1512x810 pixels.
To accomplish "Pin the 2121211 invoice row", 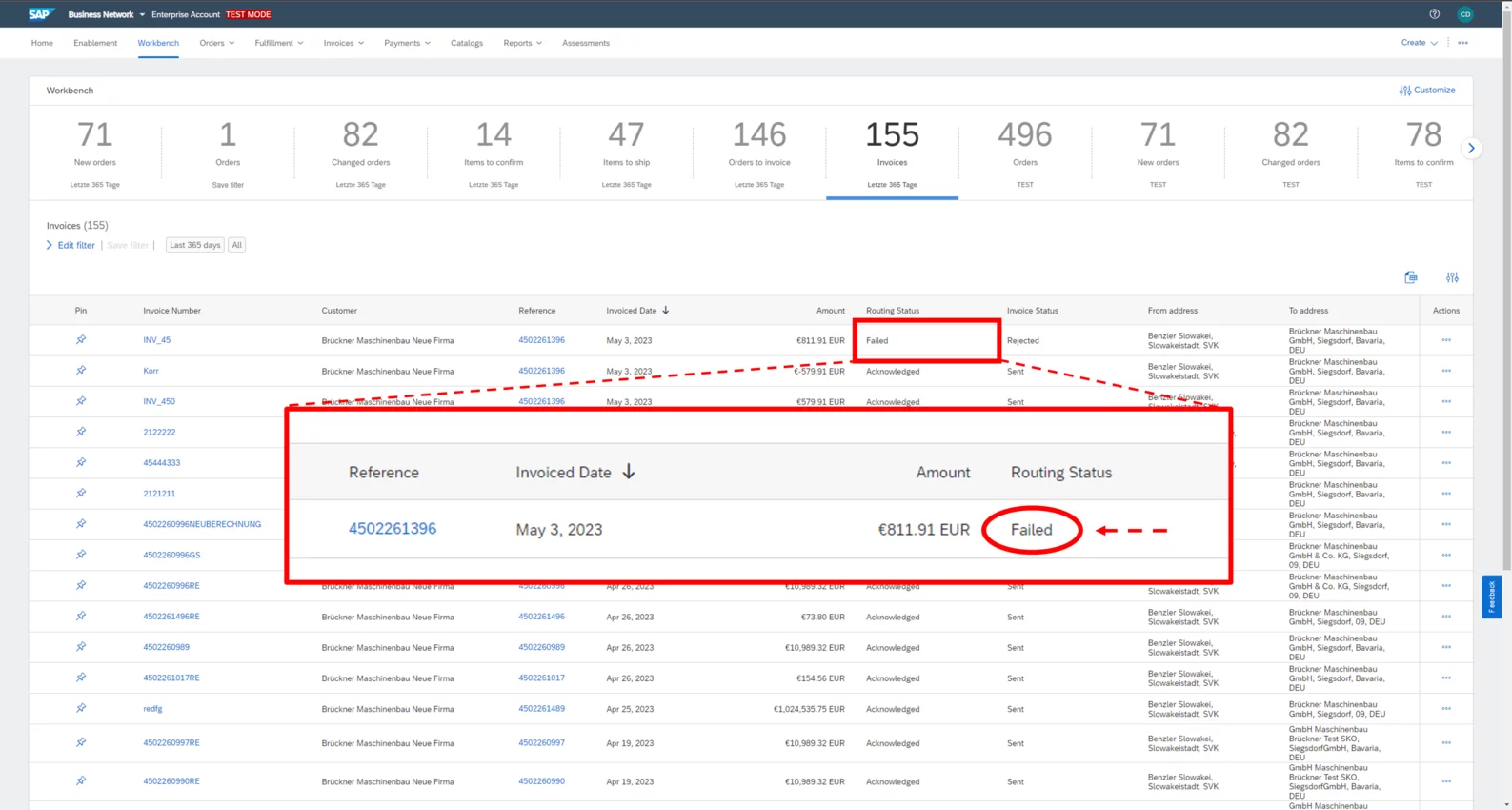I will [x=81, y=494].
